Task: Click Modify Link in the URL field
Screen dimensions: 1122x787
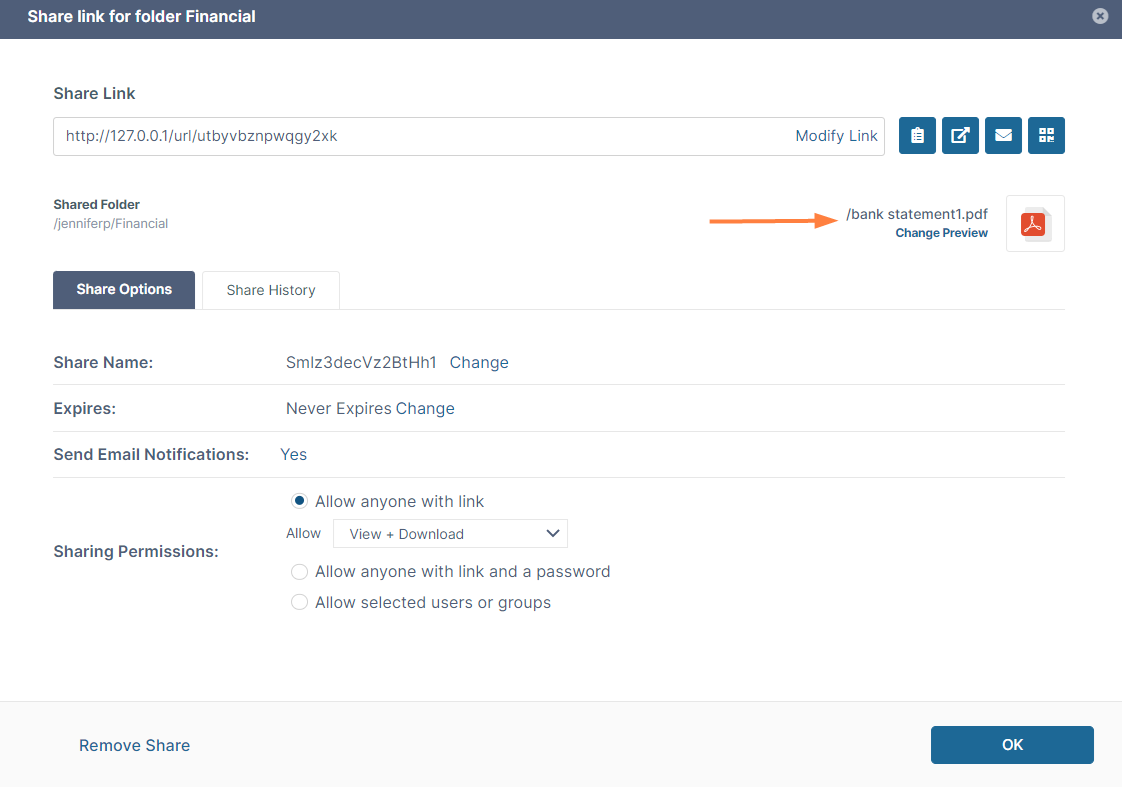Action: coord(836,136)
